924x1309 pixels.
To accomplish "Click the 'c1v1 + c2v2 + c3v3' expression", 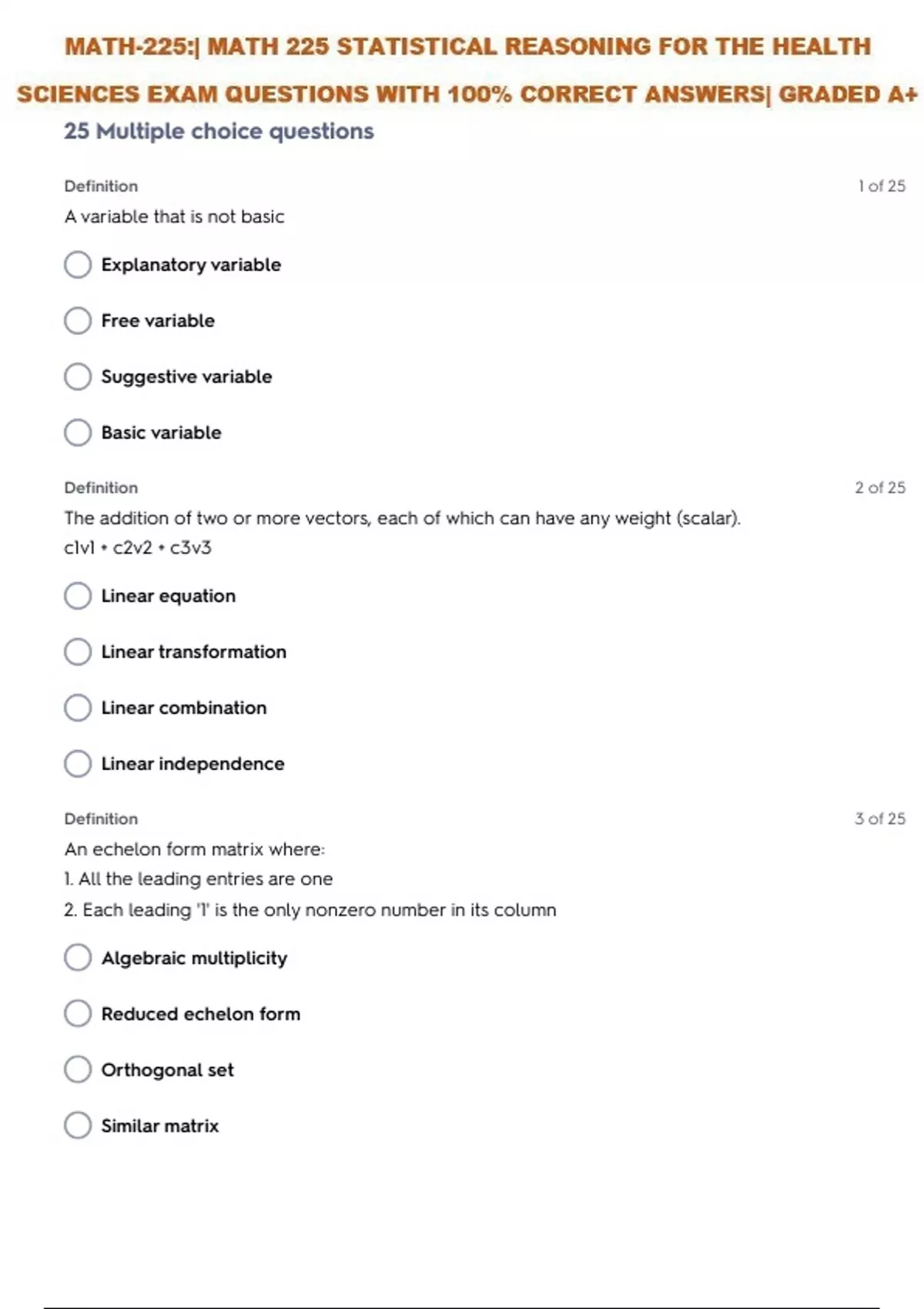I will (138, 547).
